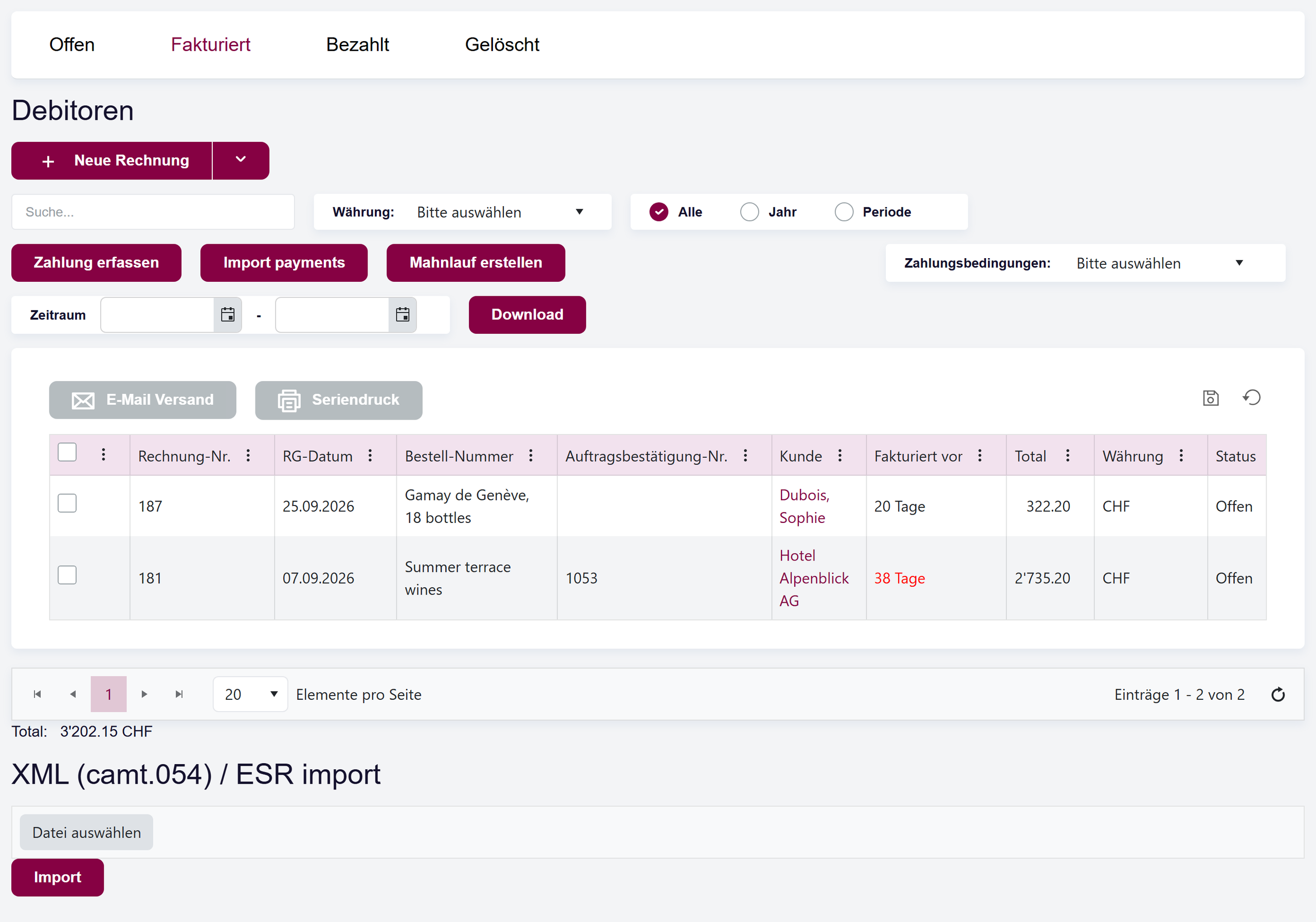
Task: Save the grid layout with the disk icon
Action: tap(1211, 398)
